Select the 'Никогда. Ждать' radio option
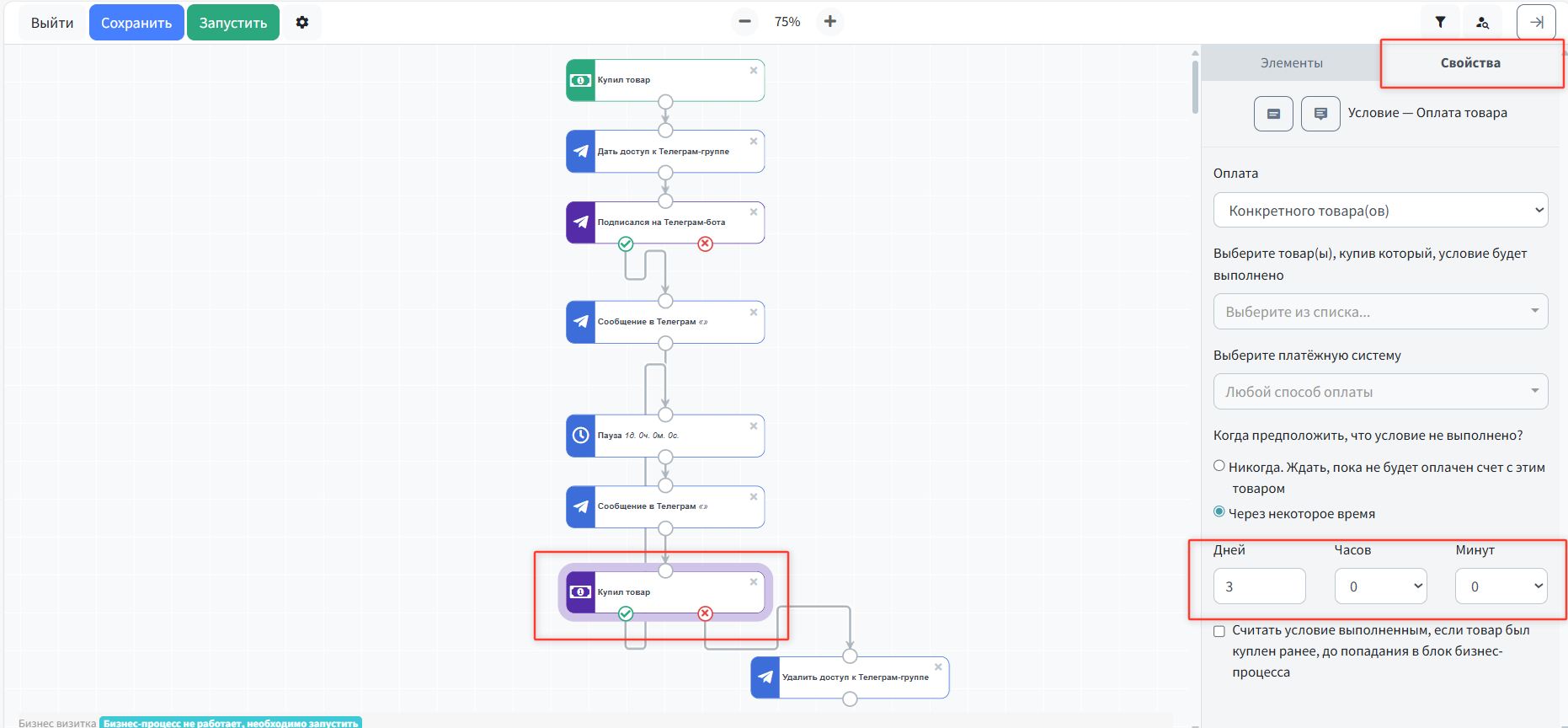 click(x=1219, y=466)
